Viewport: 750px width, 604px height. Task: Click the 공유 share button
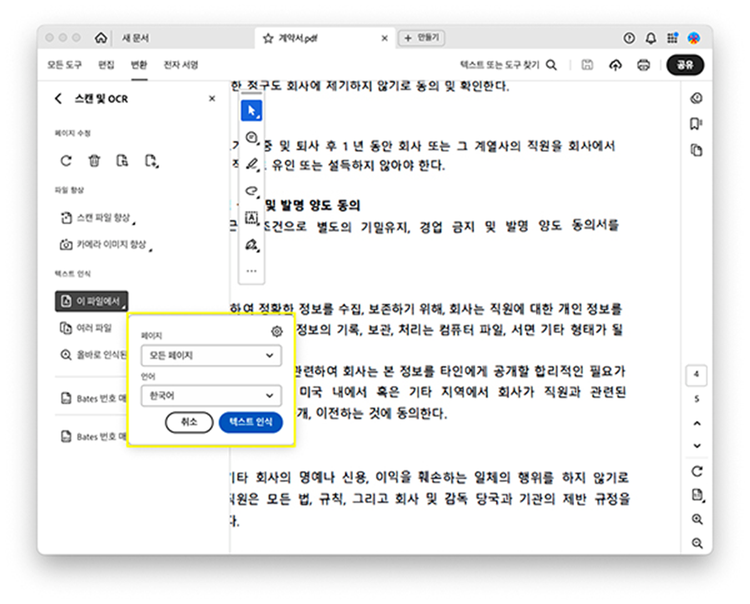point(685,65)
